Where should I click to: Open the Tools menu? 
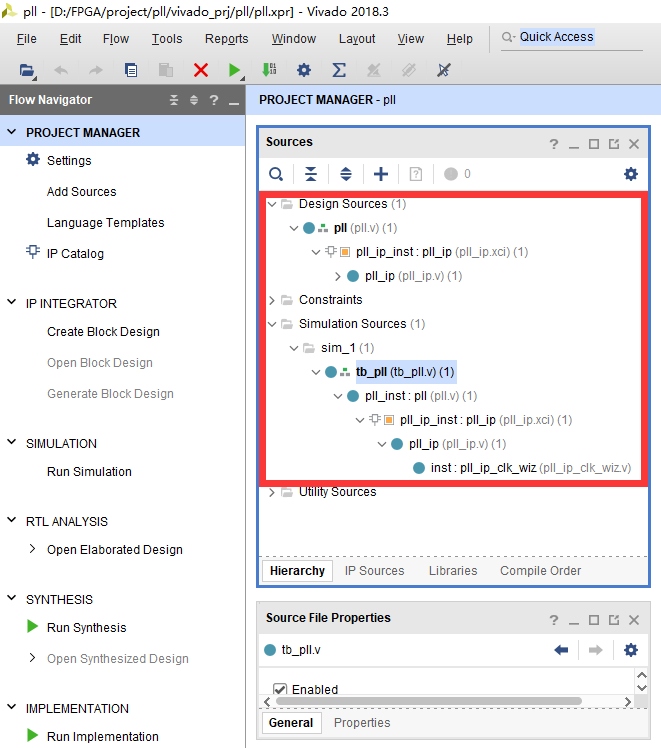[167, 39]
